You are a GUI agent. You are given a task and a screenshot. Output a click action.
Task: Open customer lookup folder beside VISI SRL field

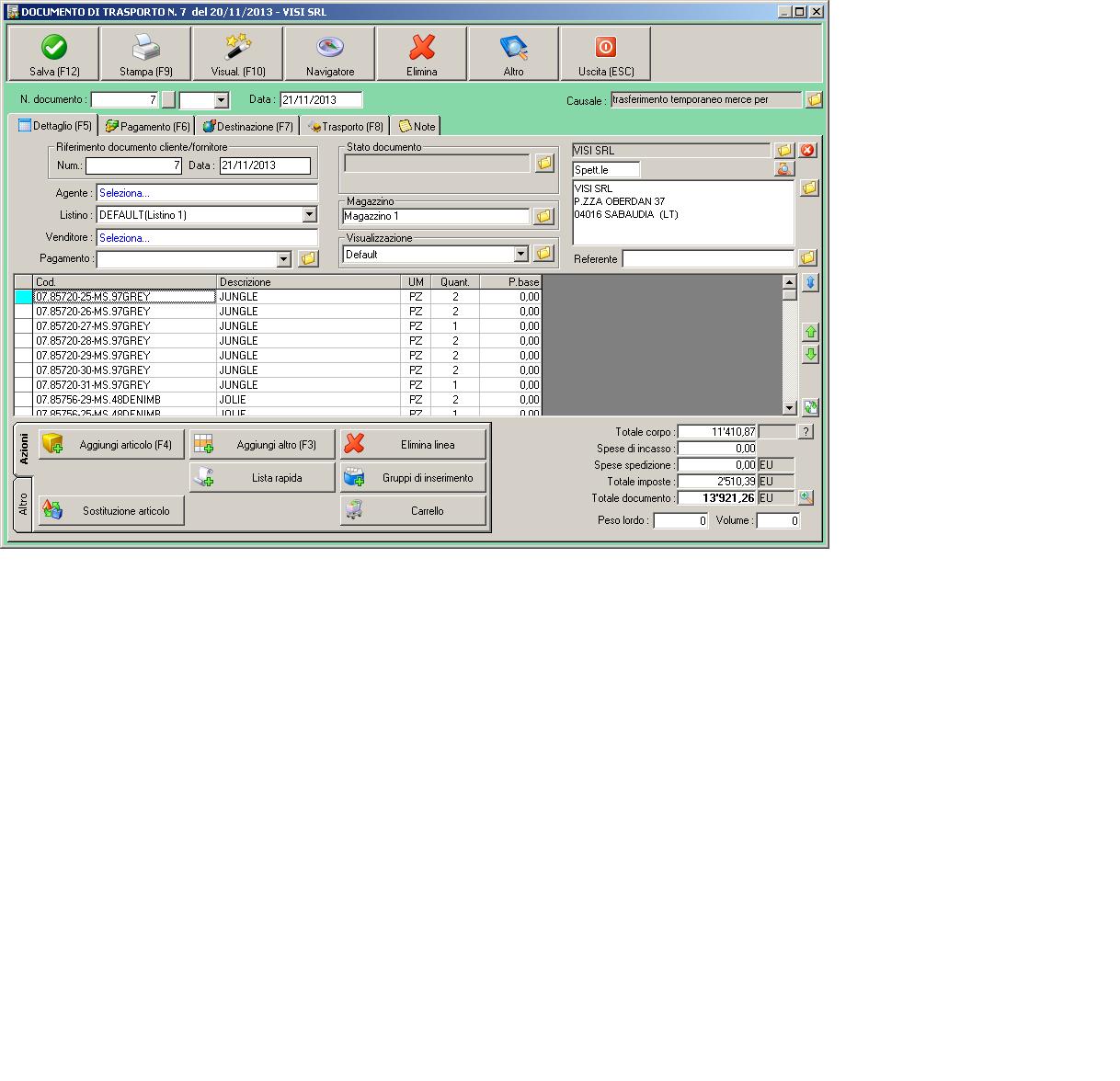point(784,150)
